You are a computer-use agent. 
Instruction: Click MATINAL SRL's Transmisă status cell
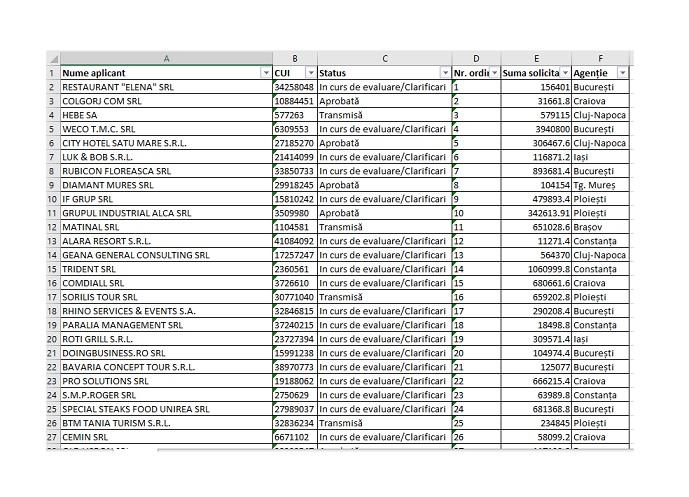(x=384, y=227)
